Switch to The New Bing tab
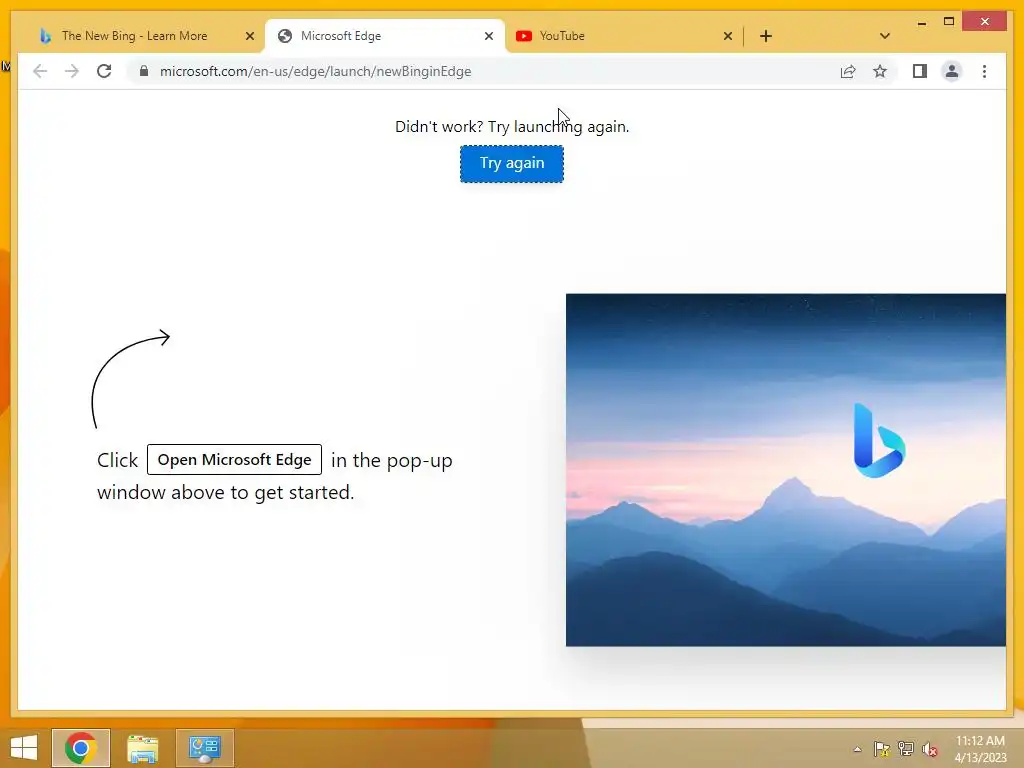 pyautogui.click(x=135, y=36)
